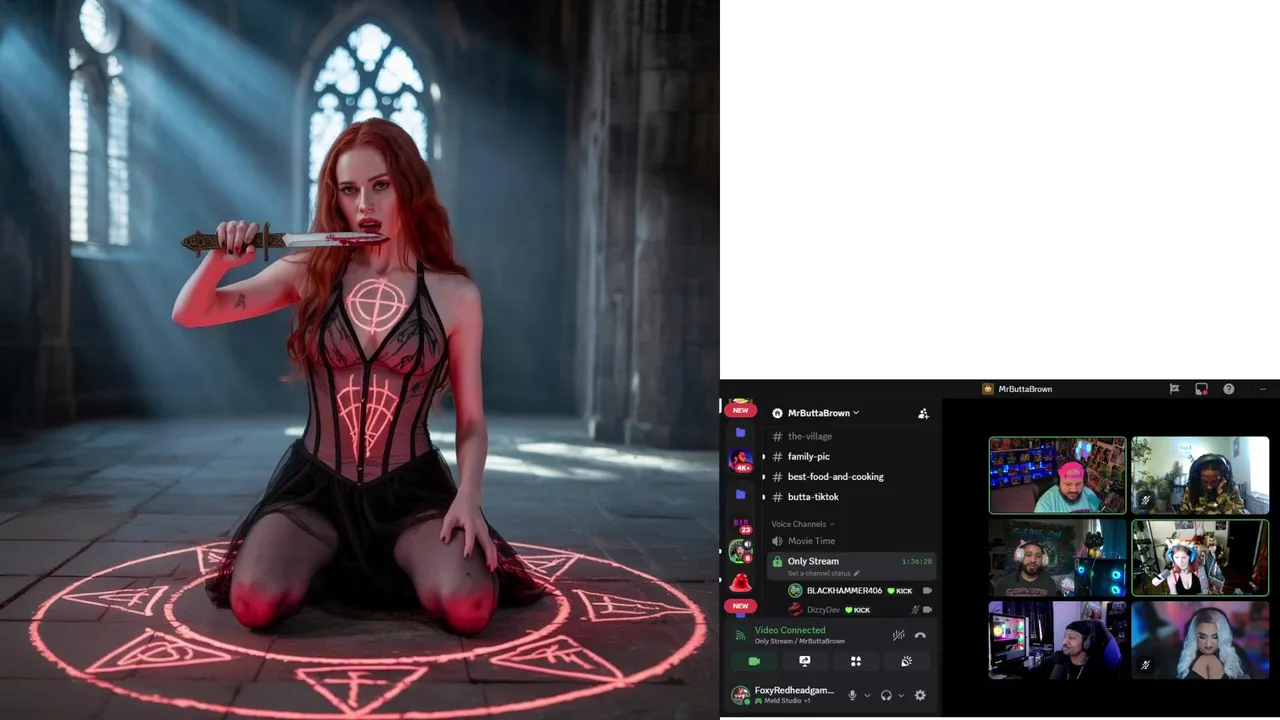Open the Activities launcher button

[x=855, y=661]
